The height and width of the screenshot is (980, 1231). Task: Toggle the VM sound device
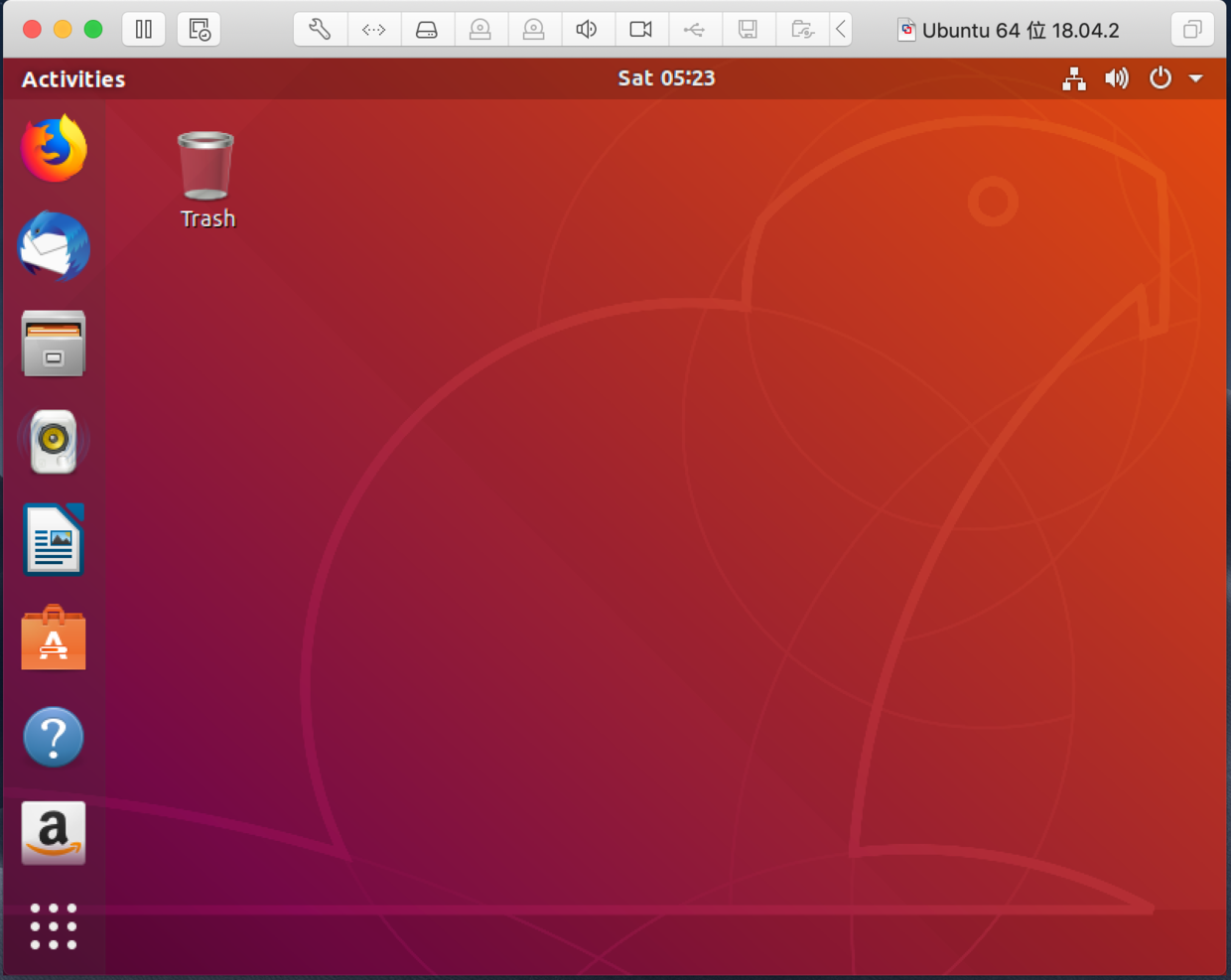(588, 30)
